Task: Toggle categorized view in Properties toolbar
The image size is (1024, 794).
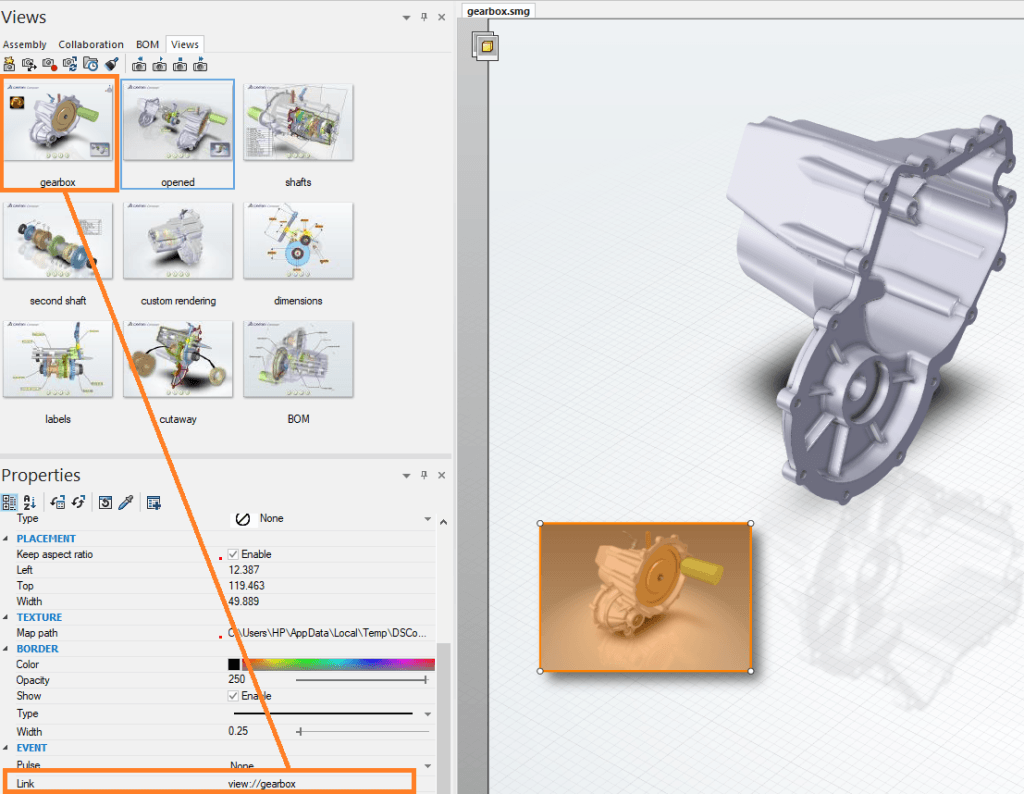Action: pyautogui.click(x=9, y=503)
